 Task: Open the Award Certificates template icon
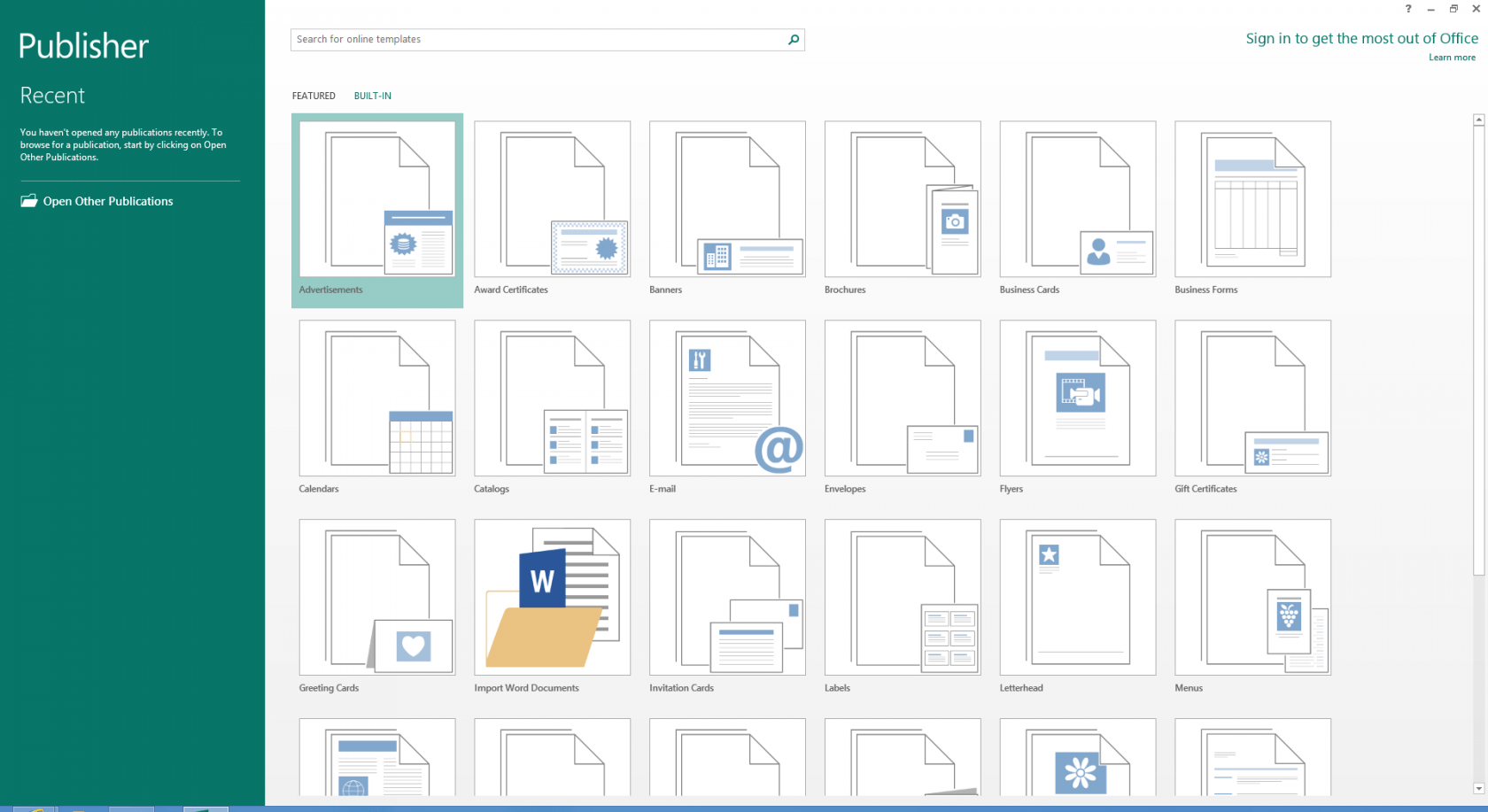click(x=553, y=199)
